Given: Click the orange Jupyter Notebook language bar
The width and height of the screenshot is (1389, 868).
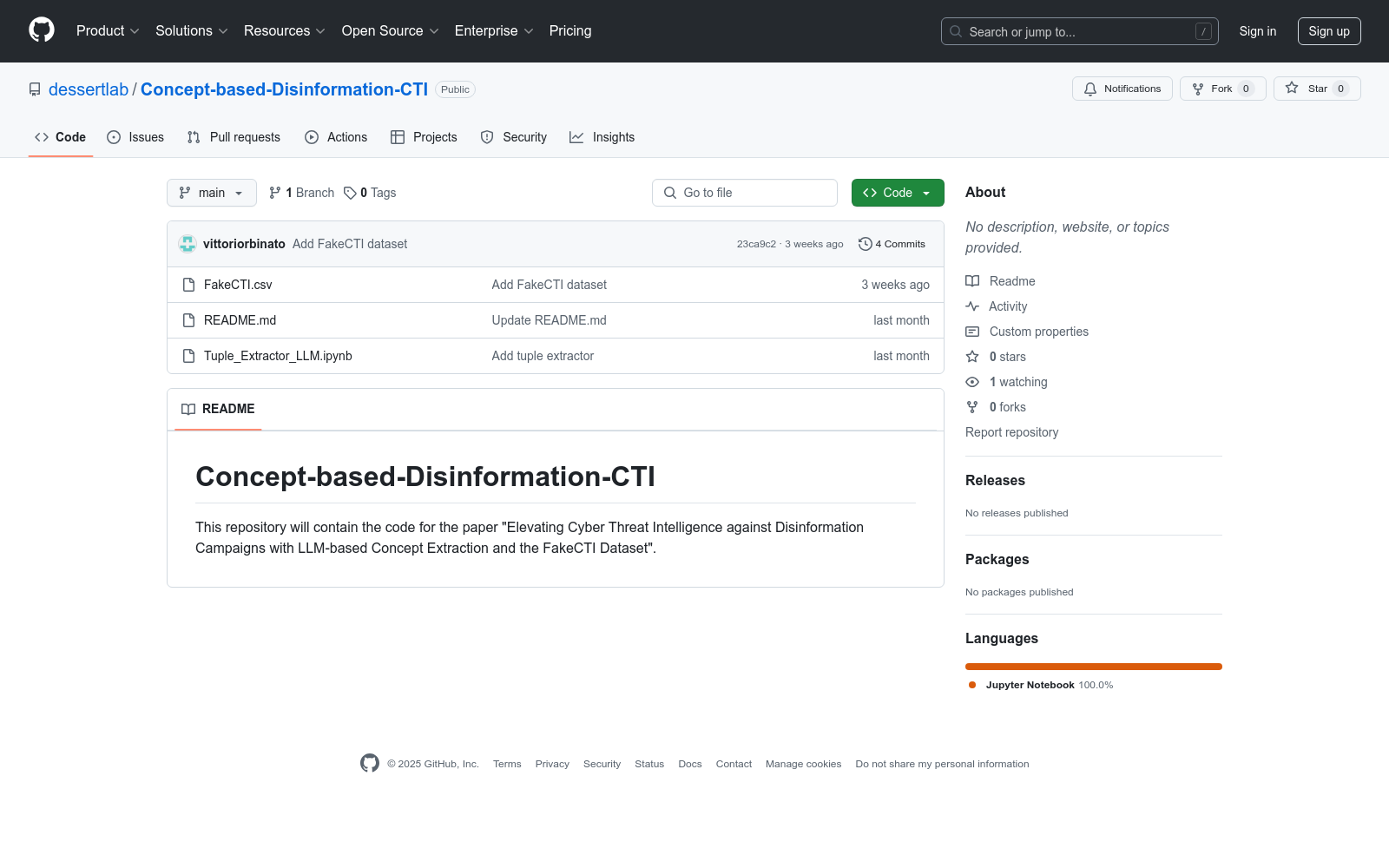Looking at the screenshot, I should (1094, 667).
